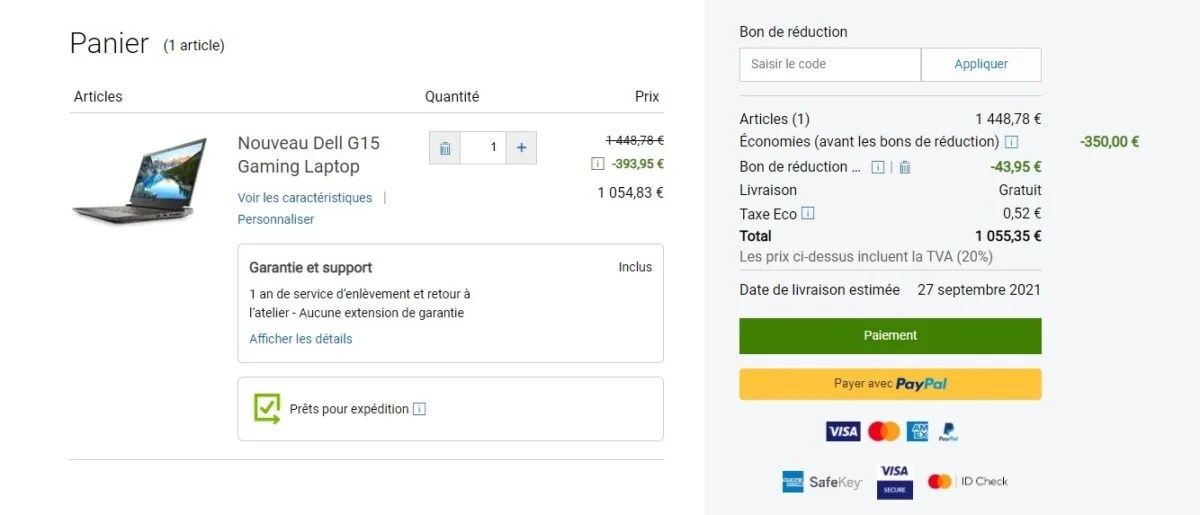Click the Panier page heading
The width and height of the screenshot is (1200, 515).
point(109,43)
